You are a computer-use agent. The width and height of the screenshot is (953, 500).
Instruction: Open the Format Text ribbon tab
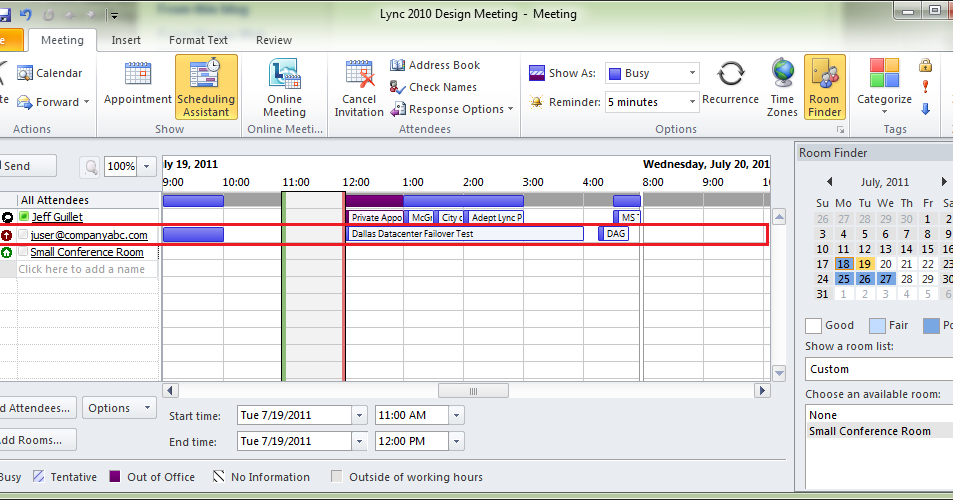pyautogui.click(x=198, y=40)
